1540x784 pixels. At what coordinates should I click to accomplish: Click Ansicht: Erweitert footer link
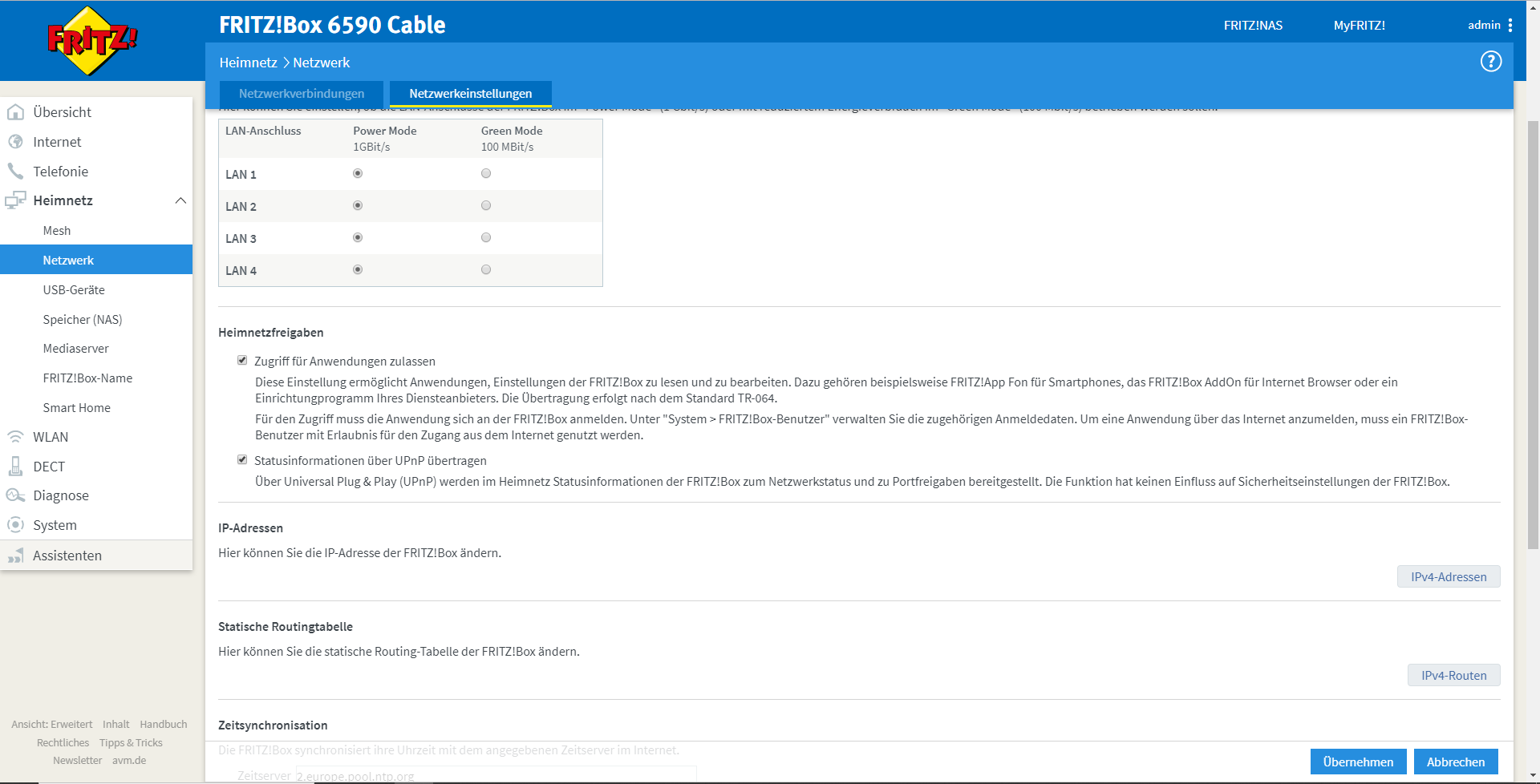pyautogui.click(x=51, y=725)
